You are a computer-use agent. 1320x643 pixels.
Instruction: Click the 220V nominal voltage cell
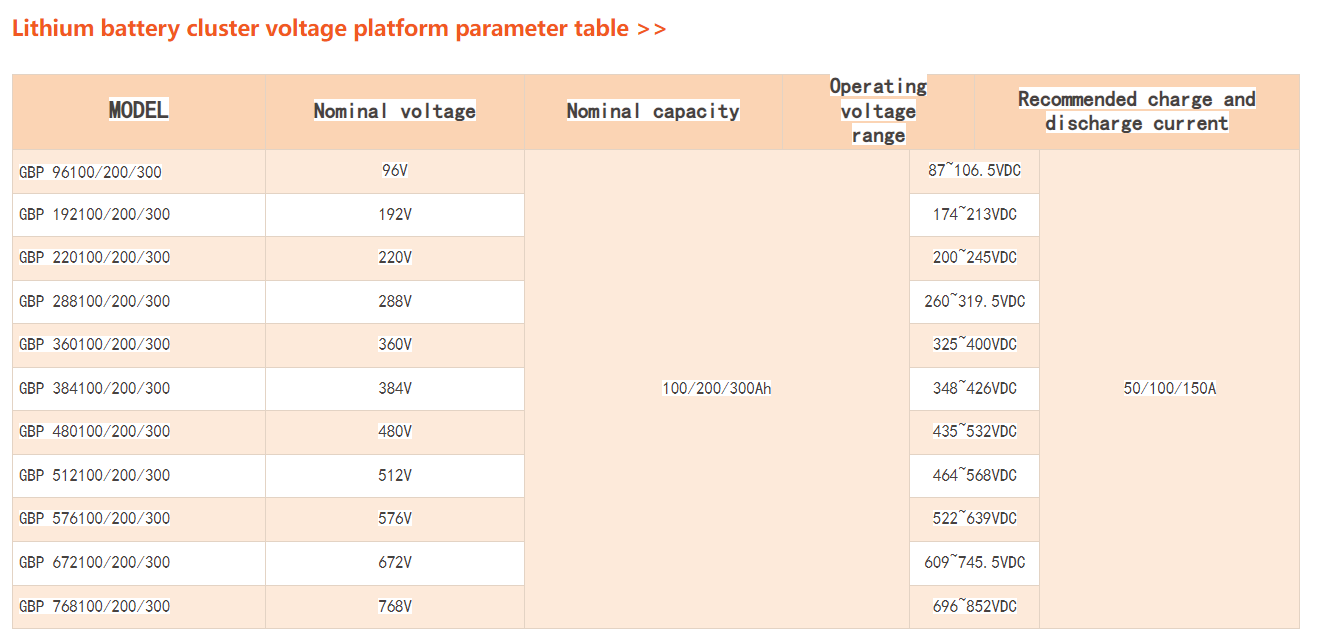point(395,258)
